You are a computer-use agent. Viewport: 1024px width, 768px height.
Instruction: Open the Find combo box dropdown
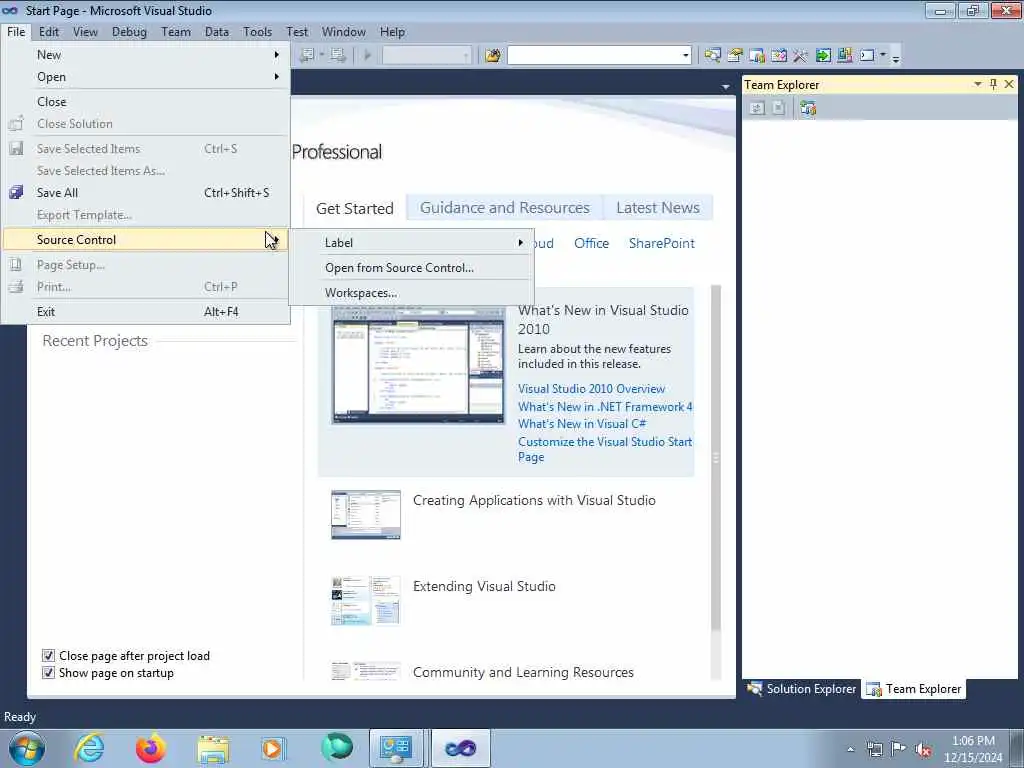686,56
